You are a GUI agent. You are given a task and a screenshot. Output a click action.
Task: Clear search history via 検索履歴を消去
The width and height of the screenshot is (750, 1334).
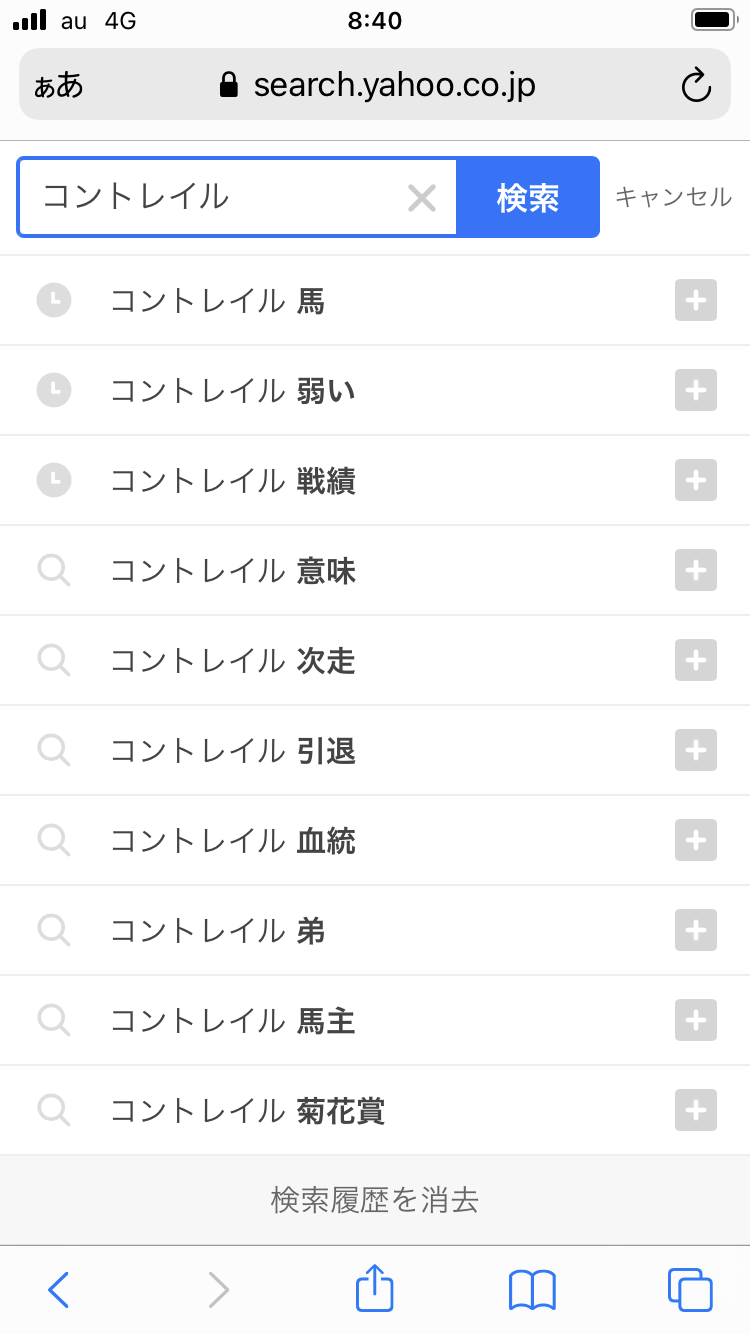tap(375, 1199)
